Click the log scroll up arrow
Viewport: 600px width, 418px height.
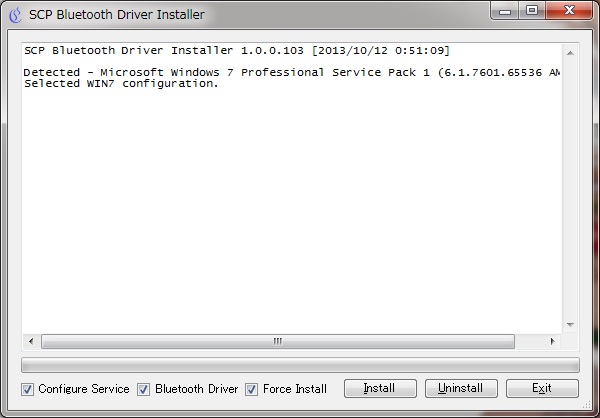point(570,53)
